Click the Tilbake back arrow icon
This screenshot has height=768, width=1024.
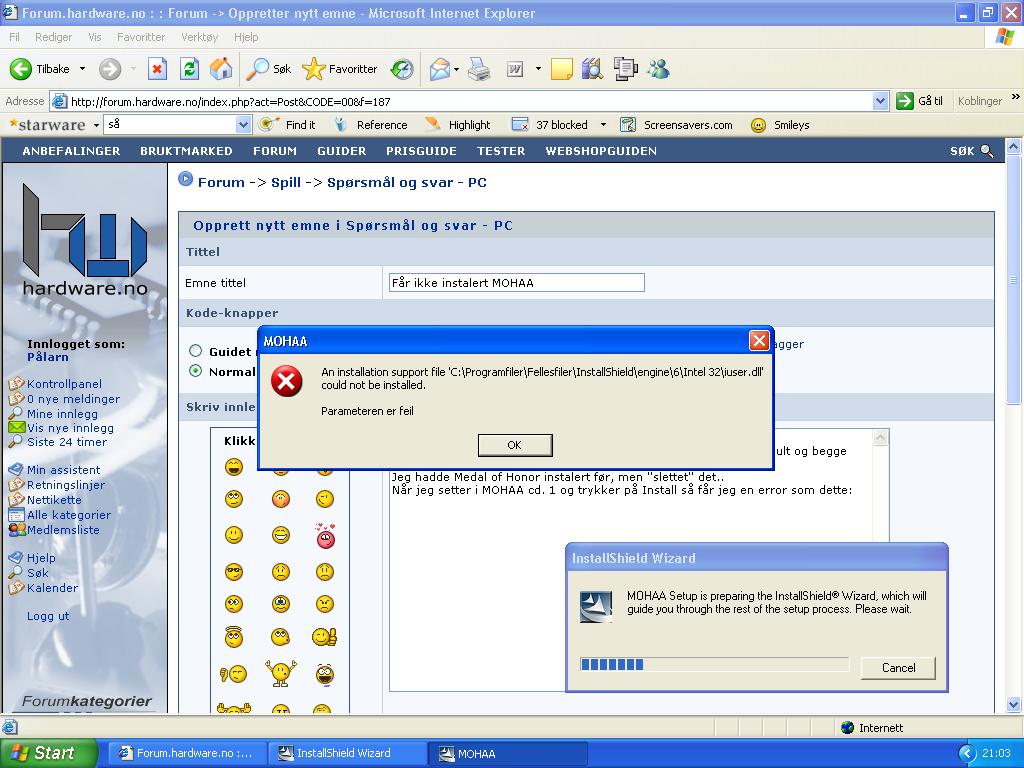(x=21, y=69)
